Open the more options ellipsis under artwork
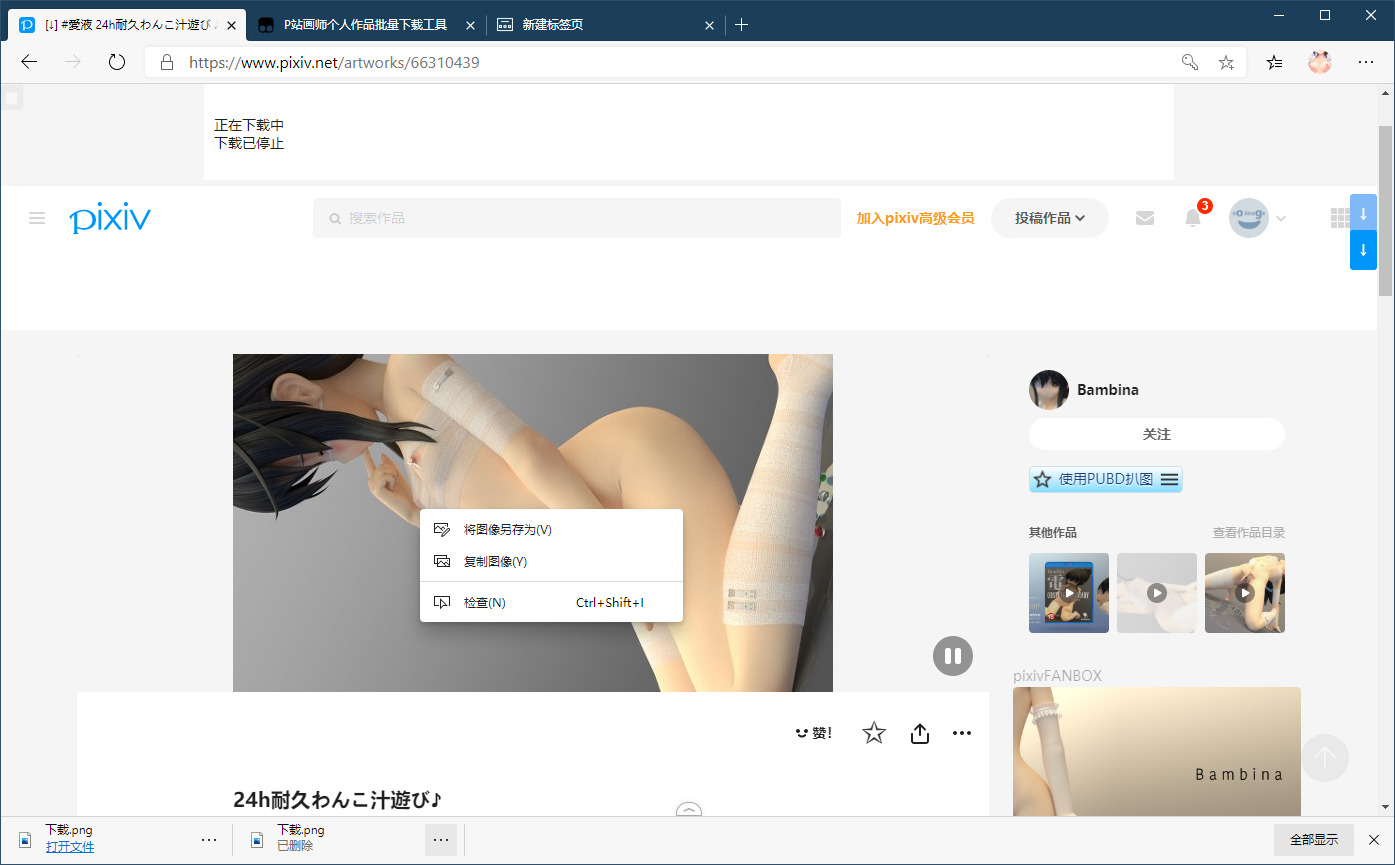This screenshot has width=1395, height=865. click(x=962, y=733)
